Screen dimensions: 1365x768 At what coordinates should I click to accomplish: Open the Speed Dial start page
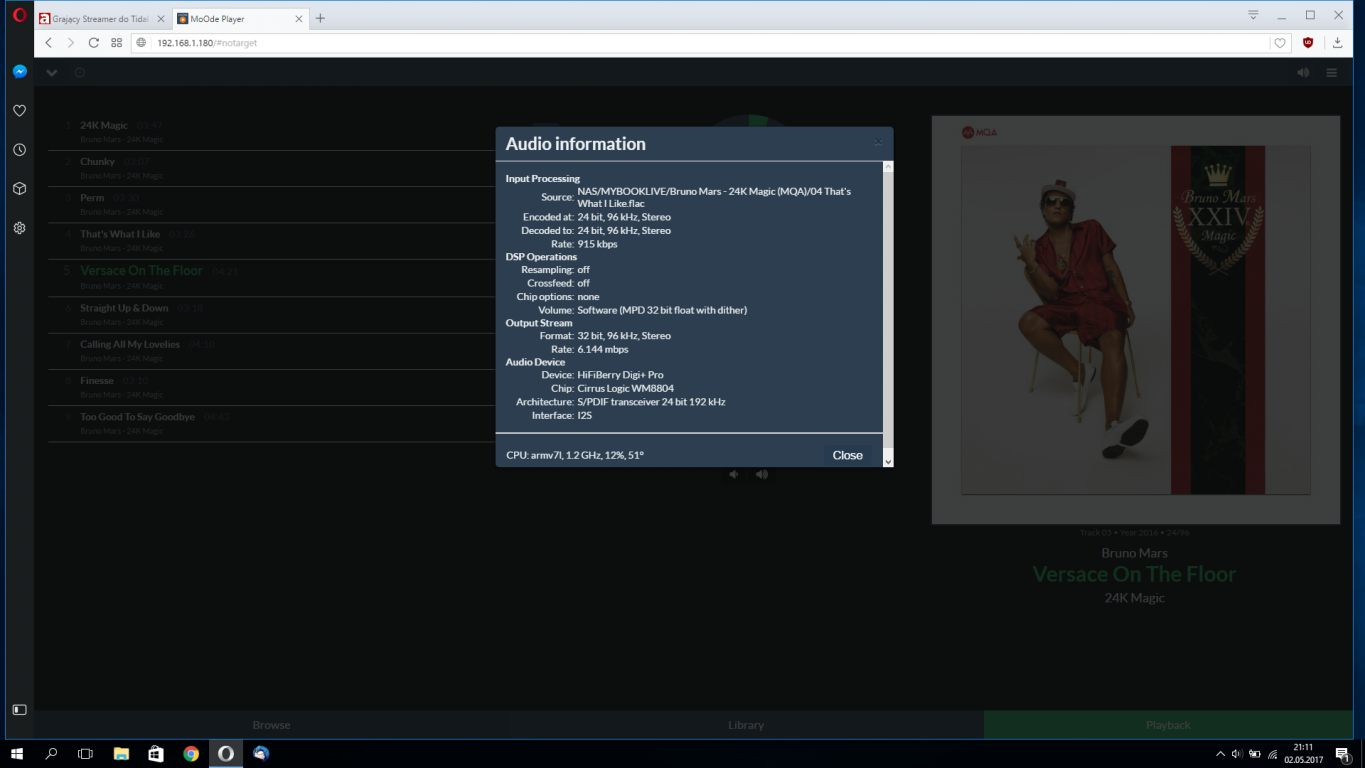pyautogui.click(x=116, y=43)
